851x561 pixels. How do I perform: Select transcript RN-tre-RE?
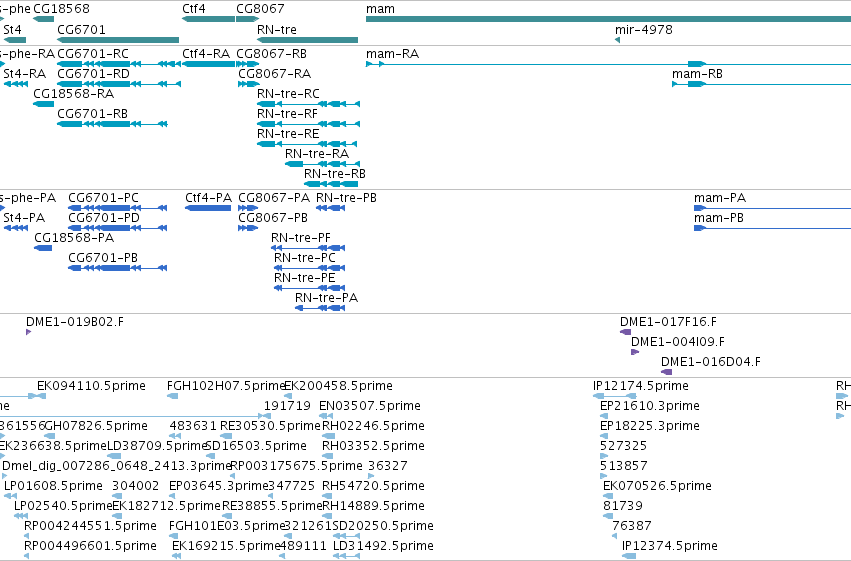click(307, 144)
